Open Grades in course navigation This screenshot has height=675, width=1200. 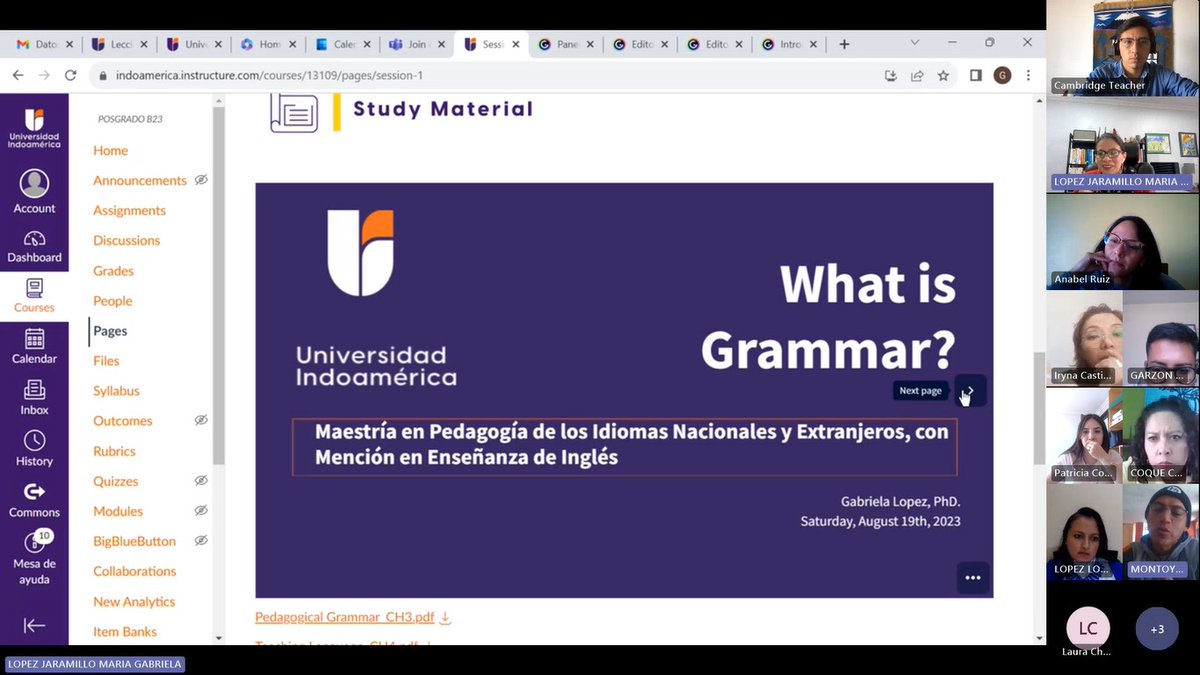[113, 270]
